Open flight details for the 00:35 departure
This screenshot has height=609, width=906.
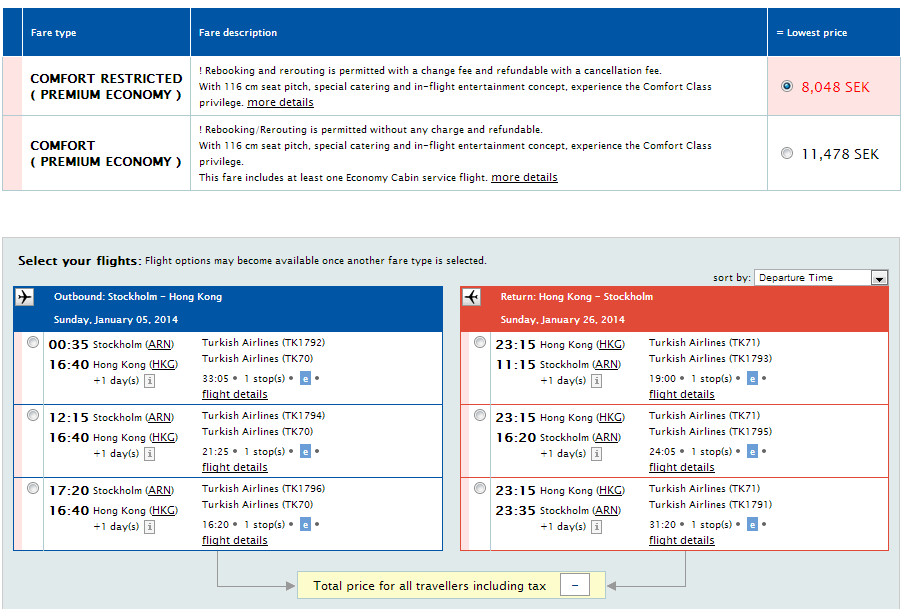(x=234, y=394)
